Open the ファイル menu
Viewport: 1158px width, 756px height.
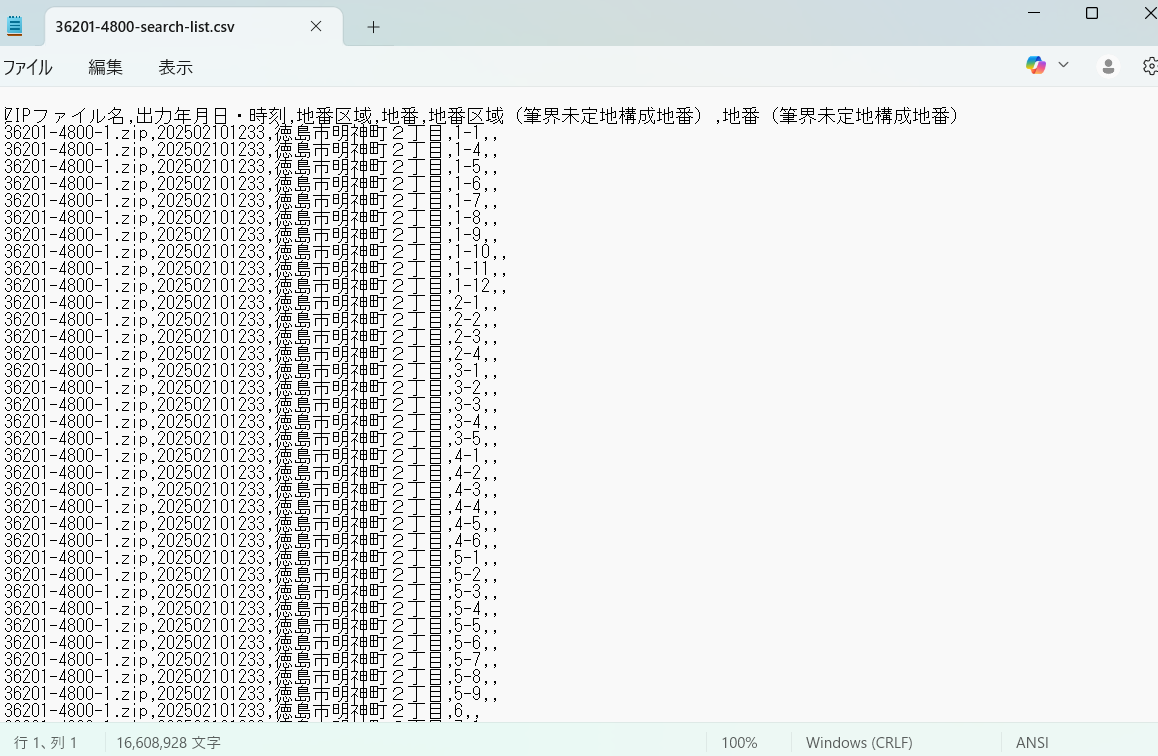point(27,67)
